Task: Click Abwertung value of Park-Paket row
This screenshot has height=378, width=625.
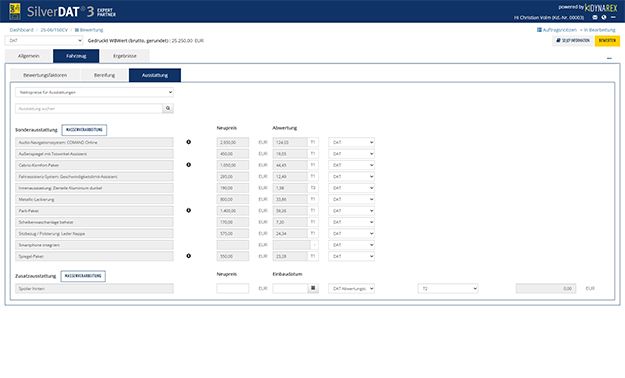Action: tap(290, 211)
